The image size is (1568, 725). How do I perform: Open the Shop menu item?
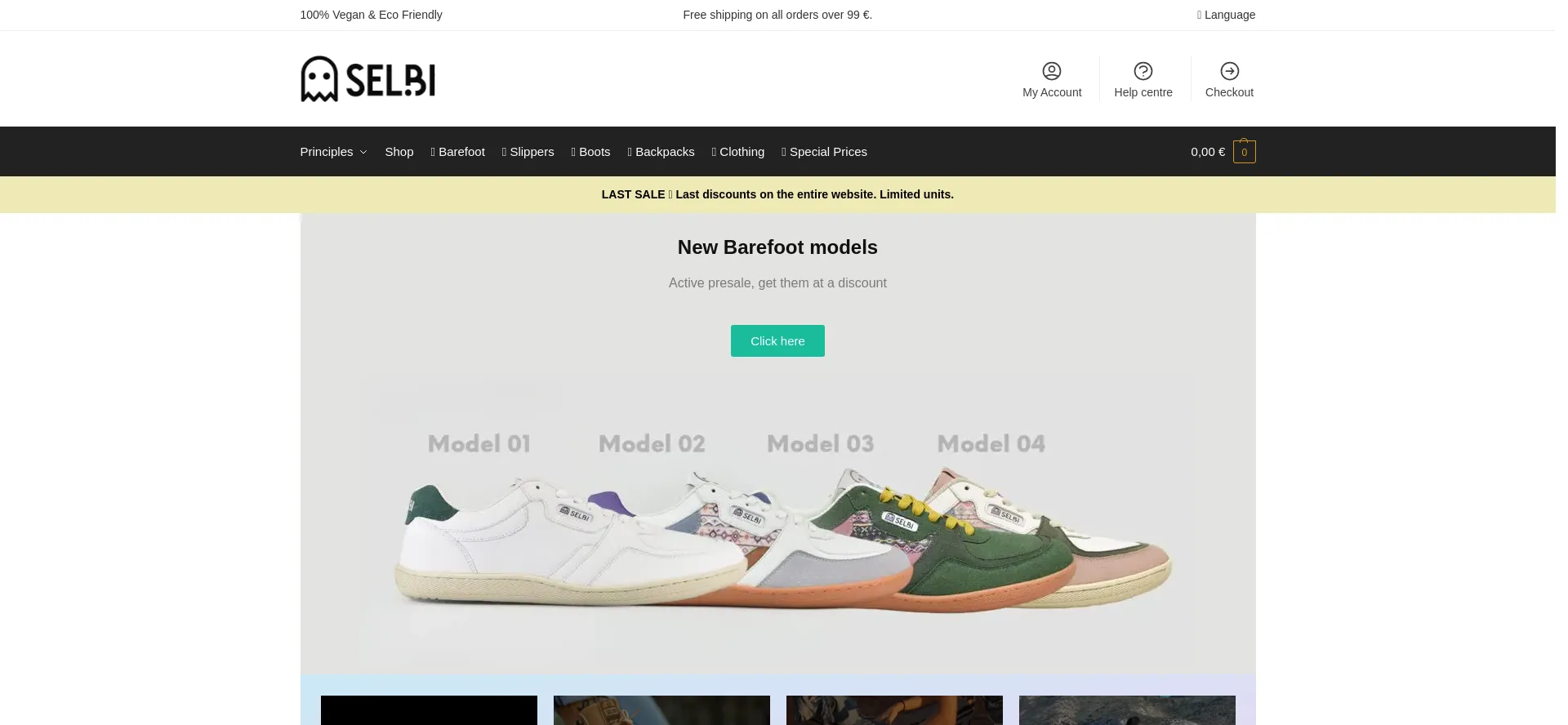click(x=399, y=152)
